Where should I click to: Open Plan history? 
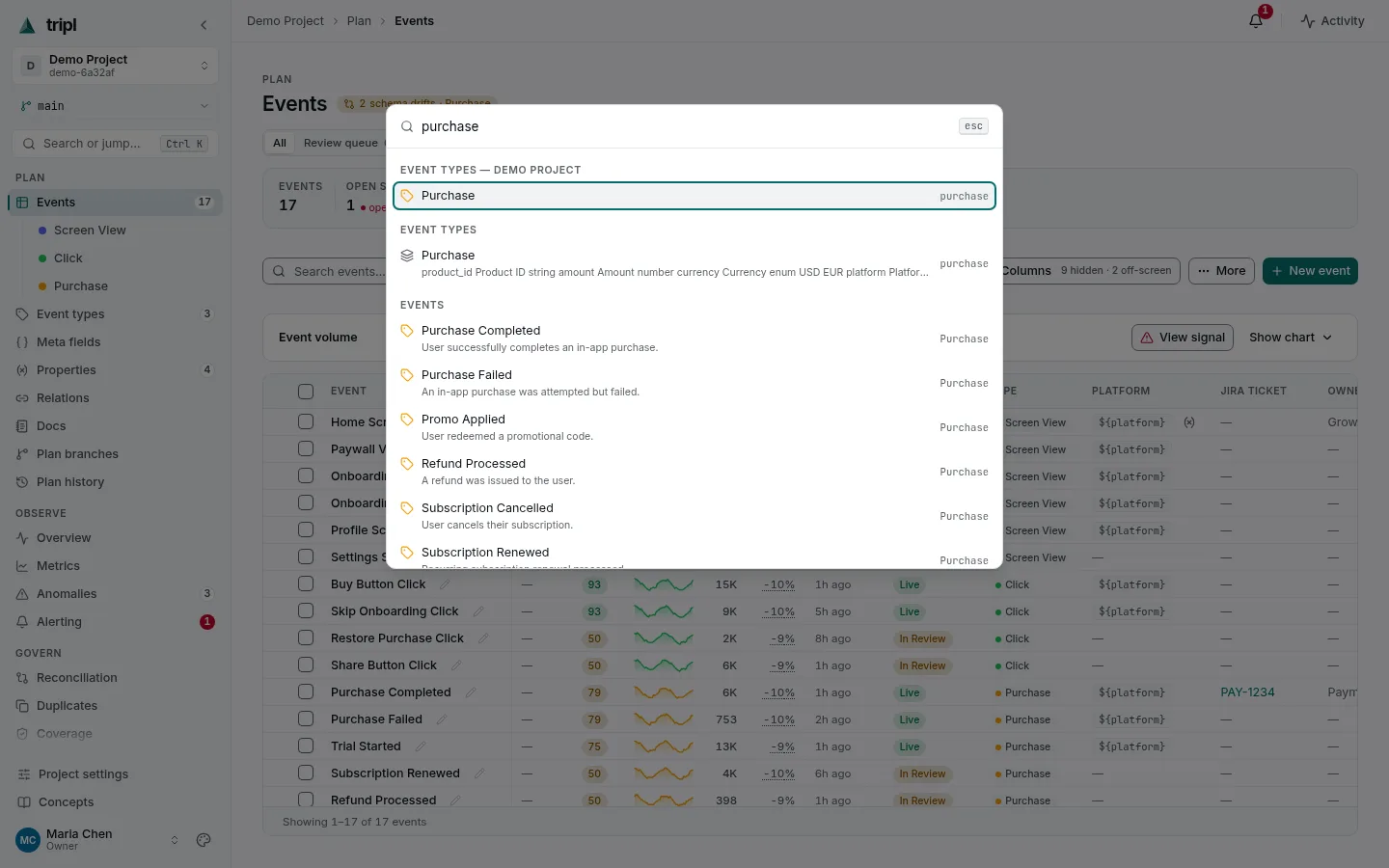[115, 482]
